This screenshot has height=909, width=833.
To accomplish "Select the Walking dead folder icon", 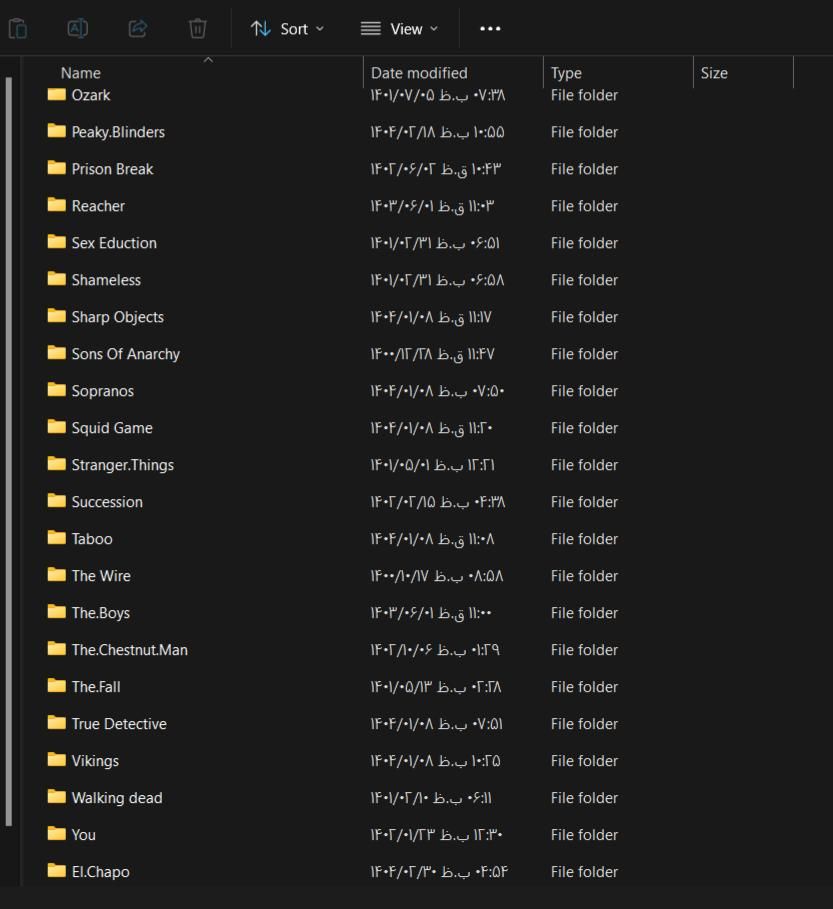I will coord(56,797).
